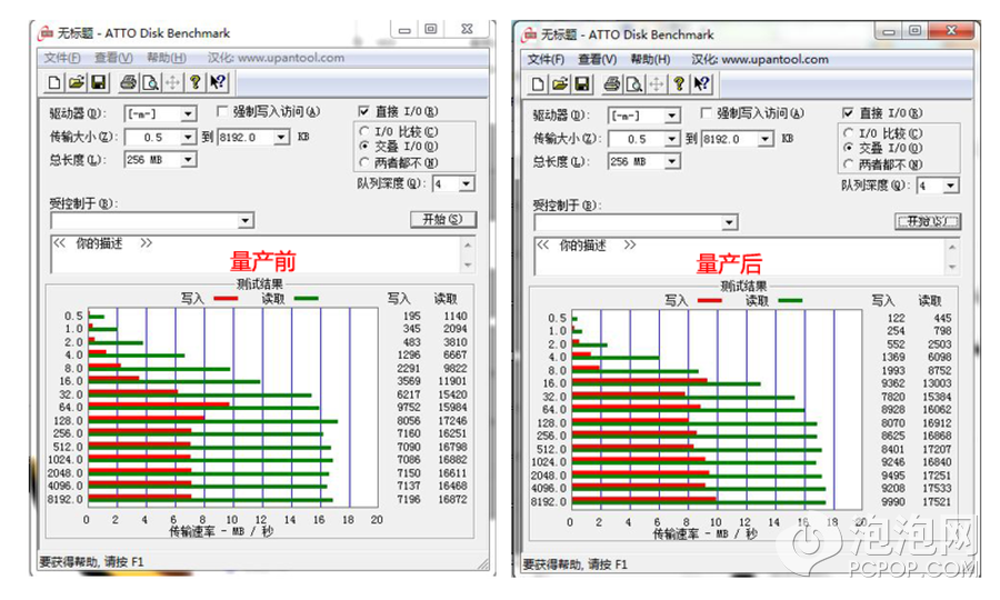The image size is (1000, 600).
Task: Click the Open folder icon in right window
Action: (x=560, y=84)
